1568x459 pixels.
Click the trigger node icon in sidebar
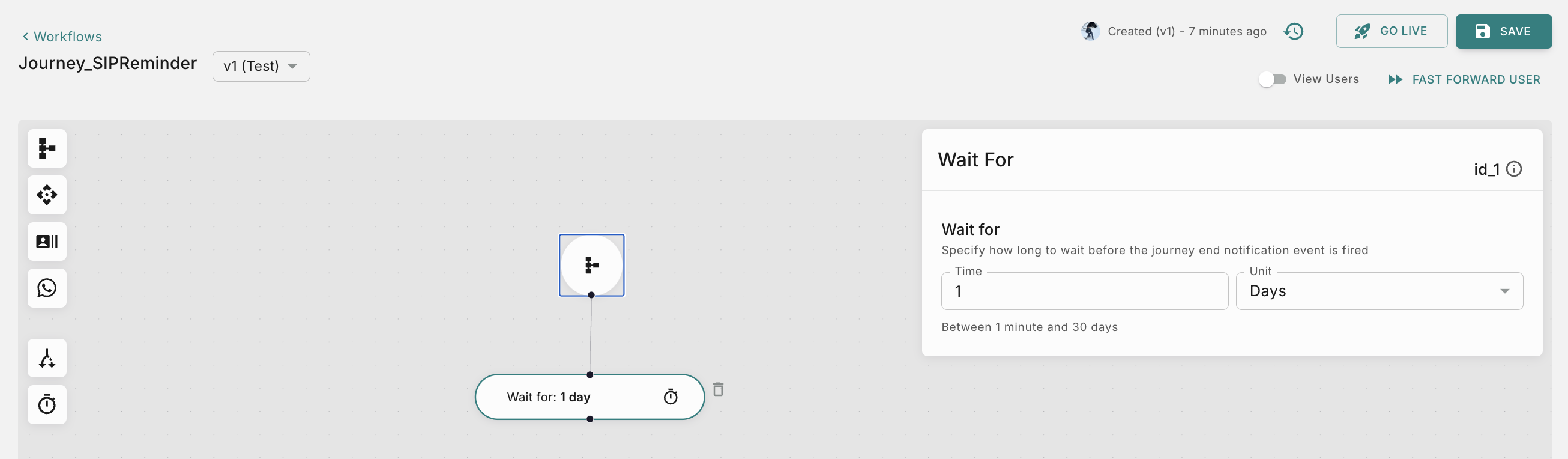(x=47, y=148)
